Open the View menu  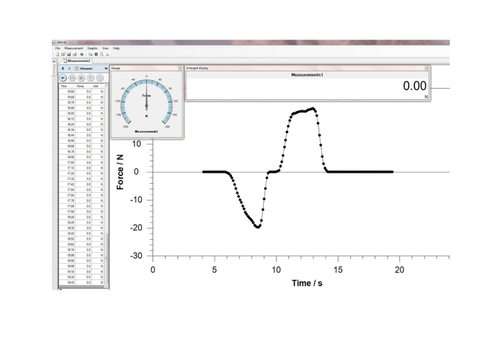(x=105, y=48)
